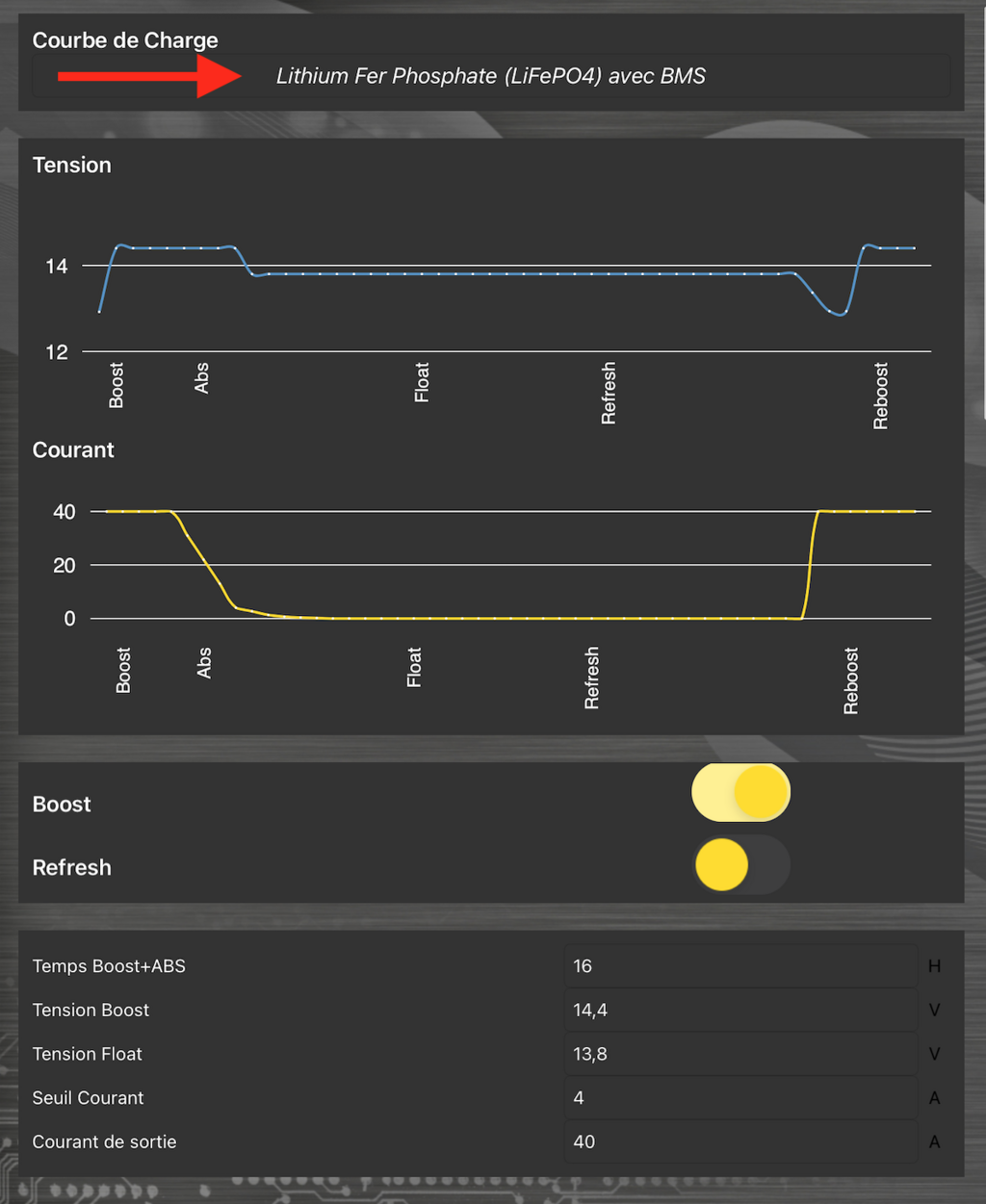This screenshot has width=986, height=1204.
Task: Click the Boost label on Tension chart
Action: 117,385
